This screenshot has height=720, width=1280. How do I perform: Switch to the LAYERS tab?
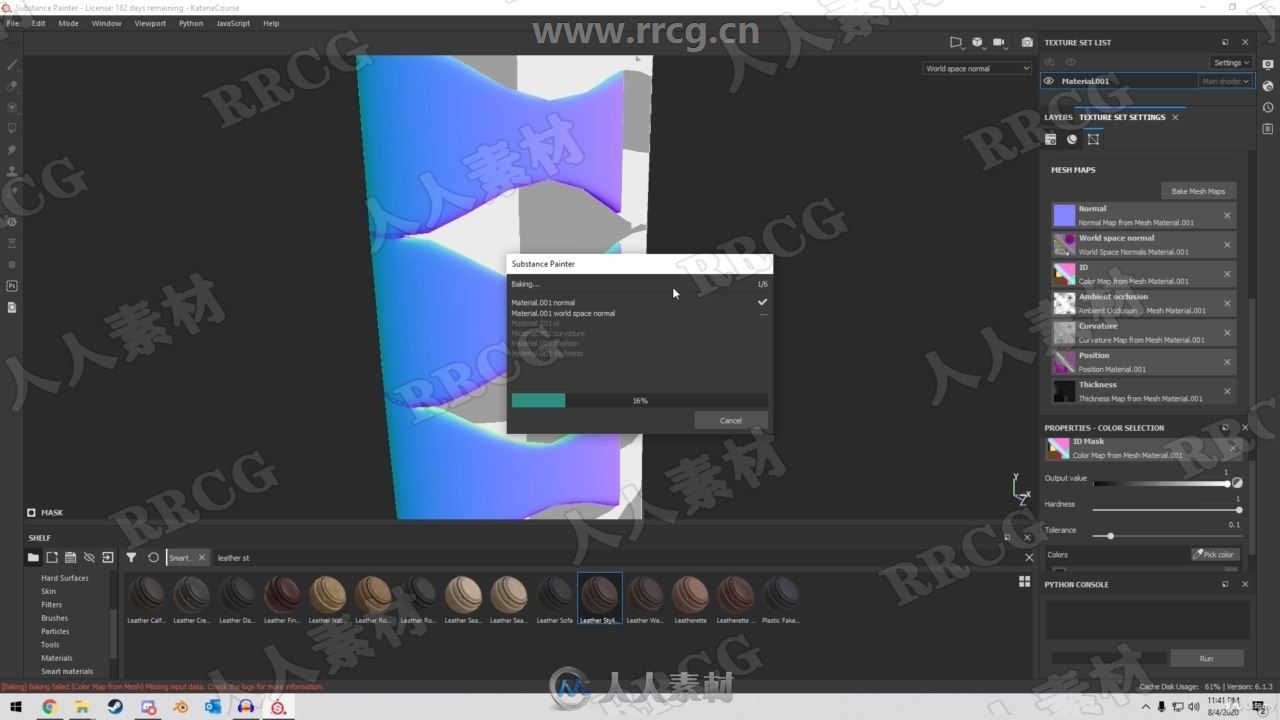(x=1058, y=117)
